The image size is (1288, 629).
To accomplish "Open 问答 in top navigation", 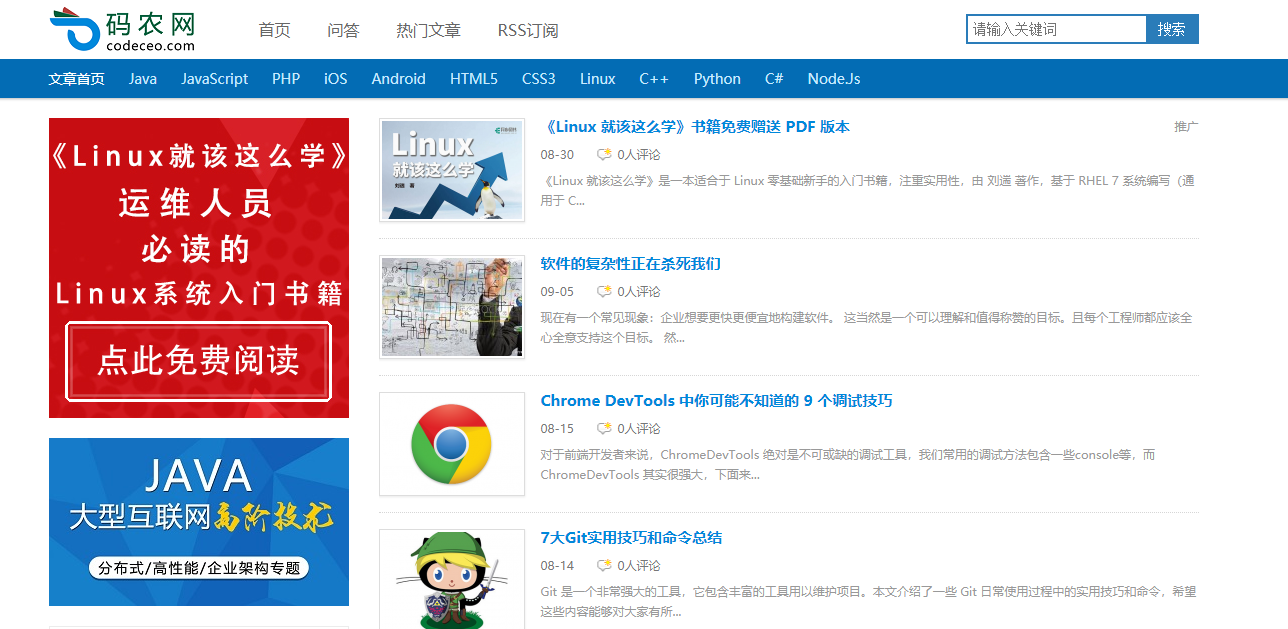I will [343, 30].
